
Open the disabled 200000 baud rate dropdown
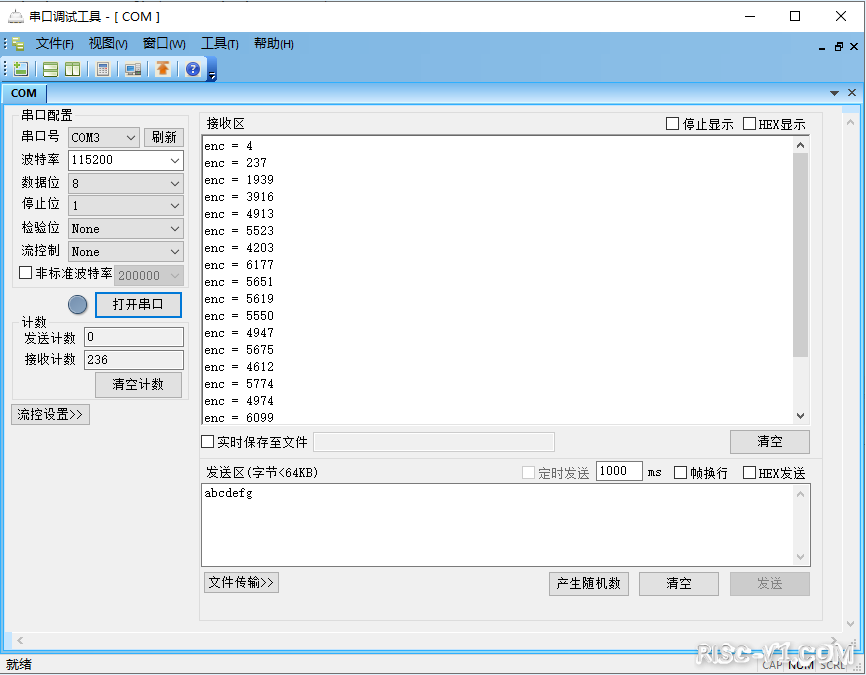pyautogui.click(x=149, y=275)
